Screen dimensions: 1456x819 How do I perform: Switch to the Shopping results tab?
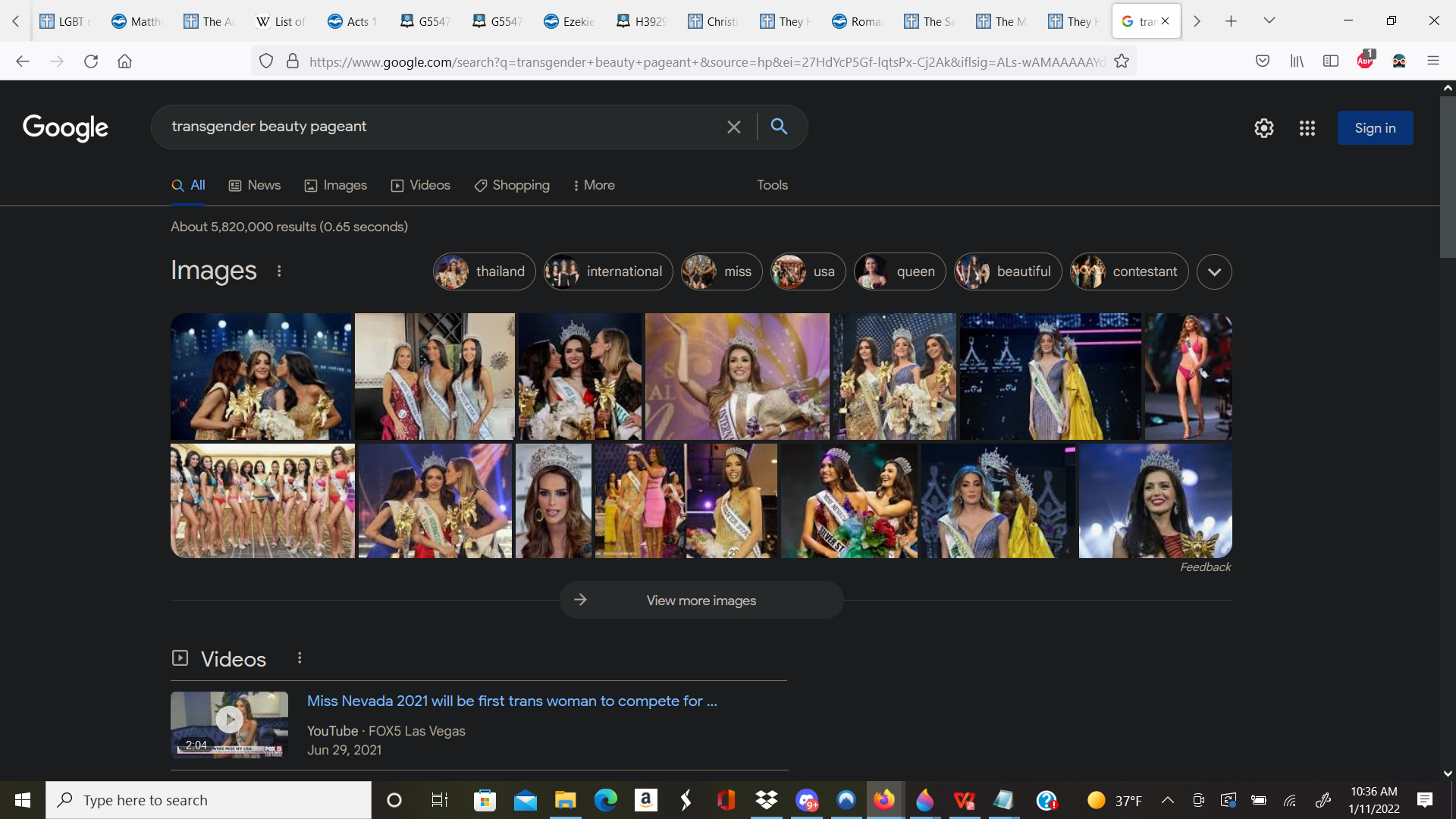[x=512, y=185]
